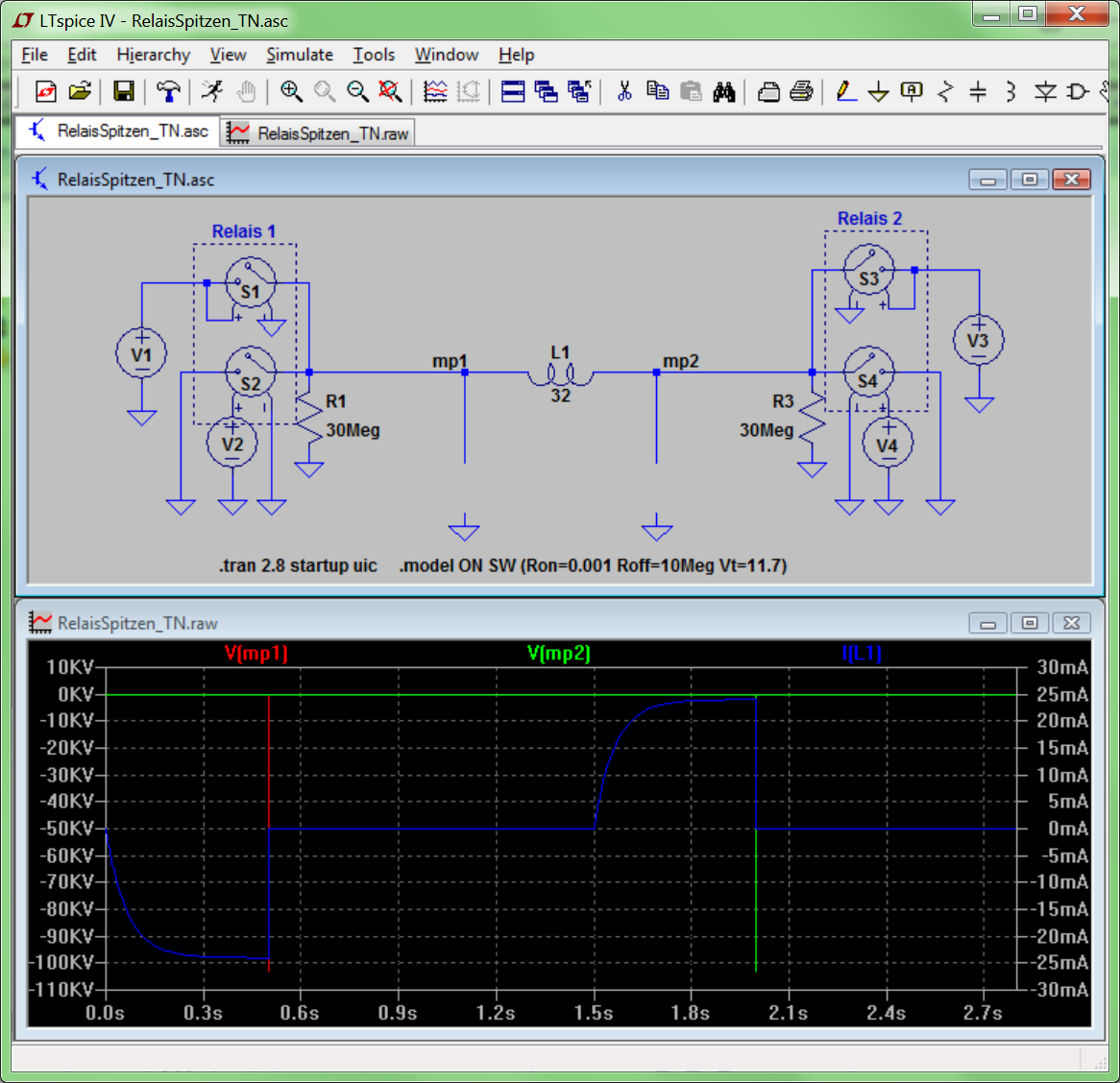
Task: Open the Hierarchy menu
Action: (153, 55)
